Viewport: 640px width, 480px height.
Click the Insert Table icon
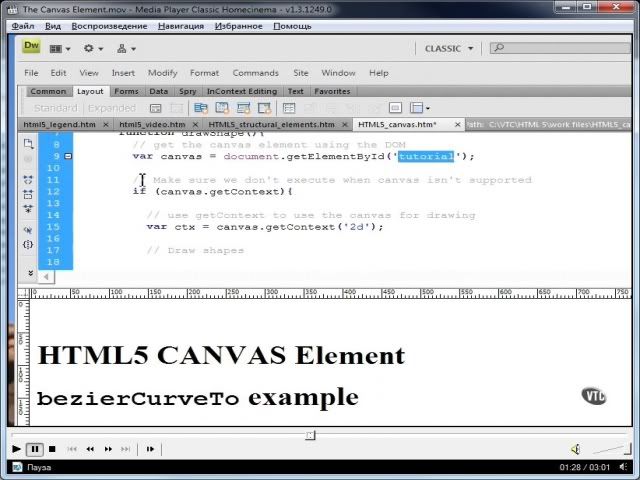(289, 108)
